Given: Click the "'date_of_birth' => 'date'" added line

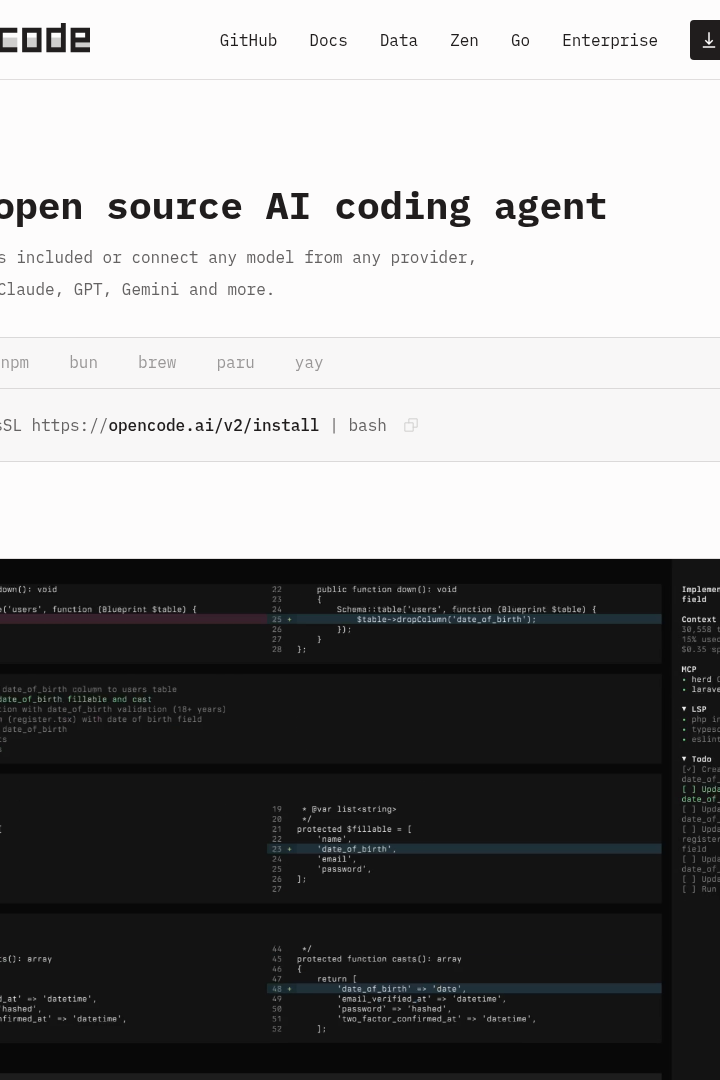Looking at the screenshot, I should [464, 988].
